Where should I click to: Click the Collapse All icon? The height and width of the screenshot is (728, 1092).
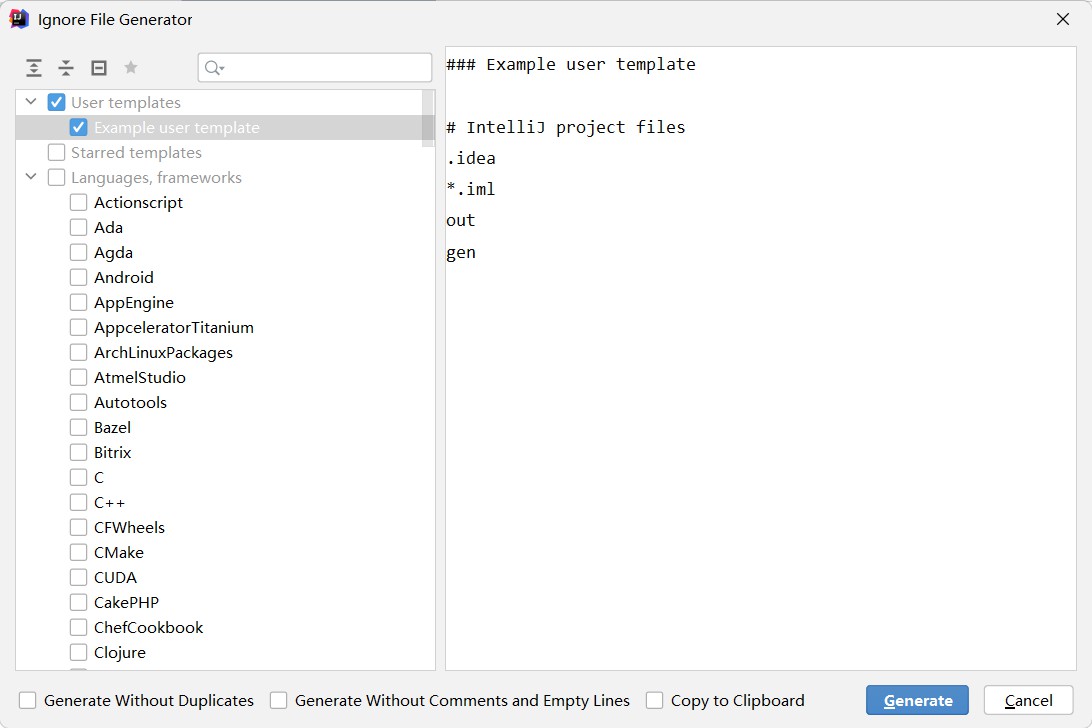click(x=66, y=68)
